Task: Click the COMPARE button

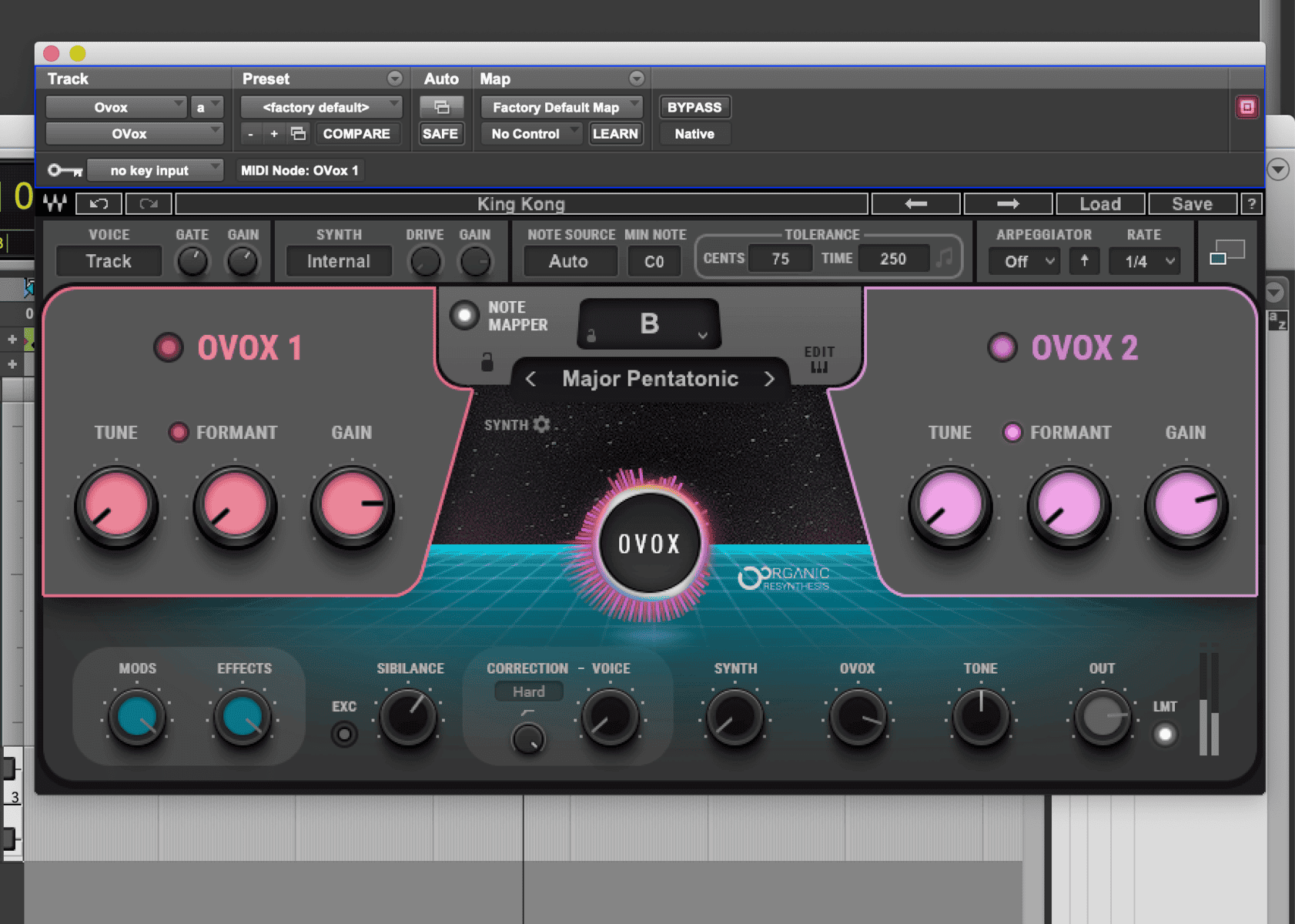Action: point(356,133)
